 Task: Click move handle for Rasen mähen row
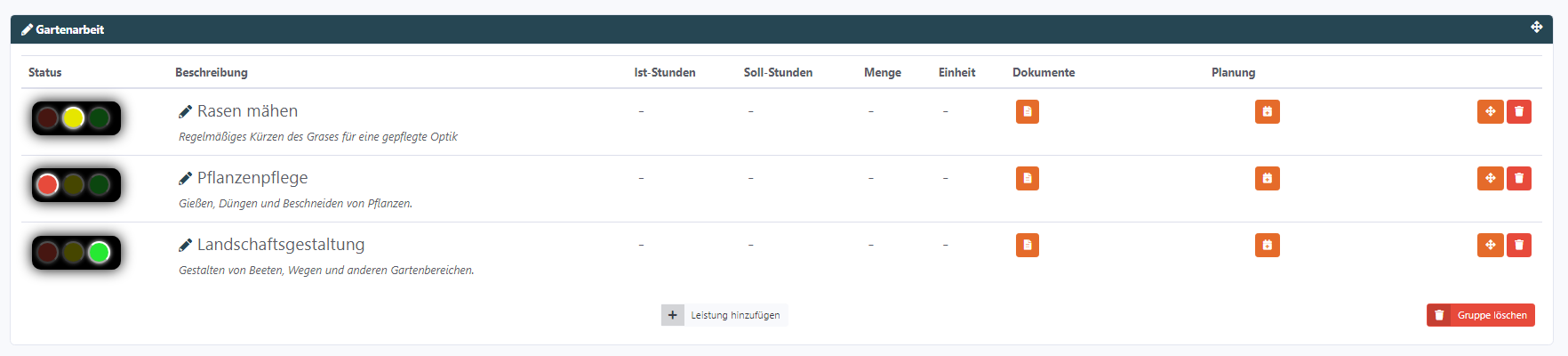(x=1490, y=111)
